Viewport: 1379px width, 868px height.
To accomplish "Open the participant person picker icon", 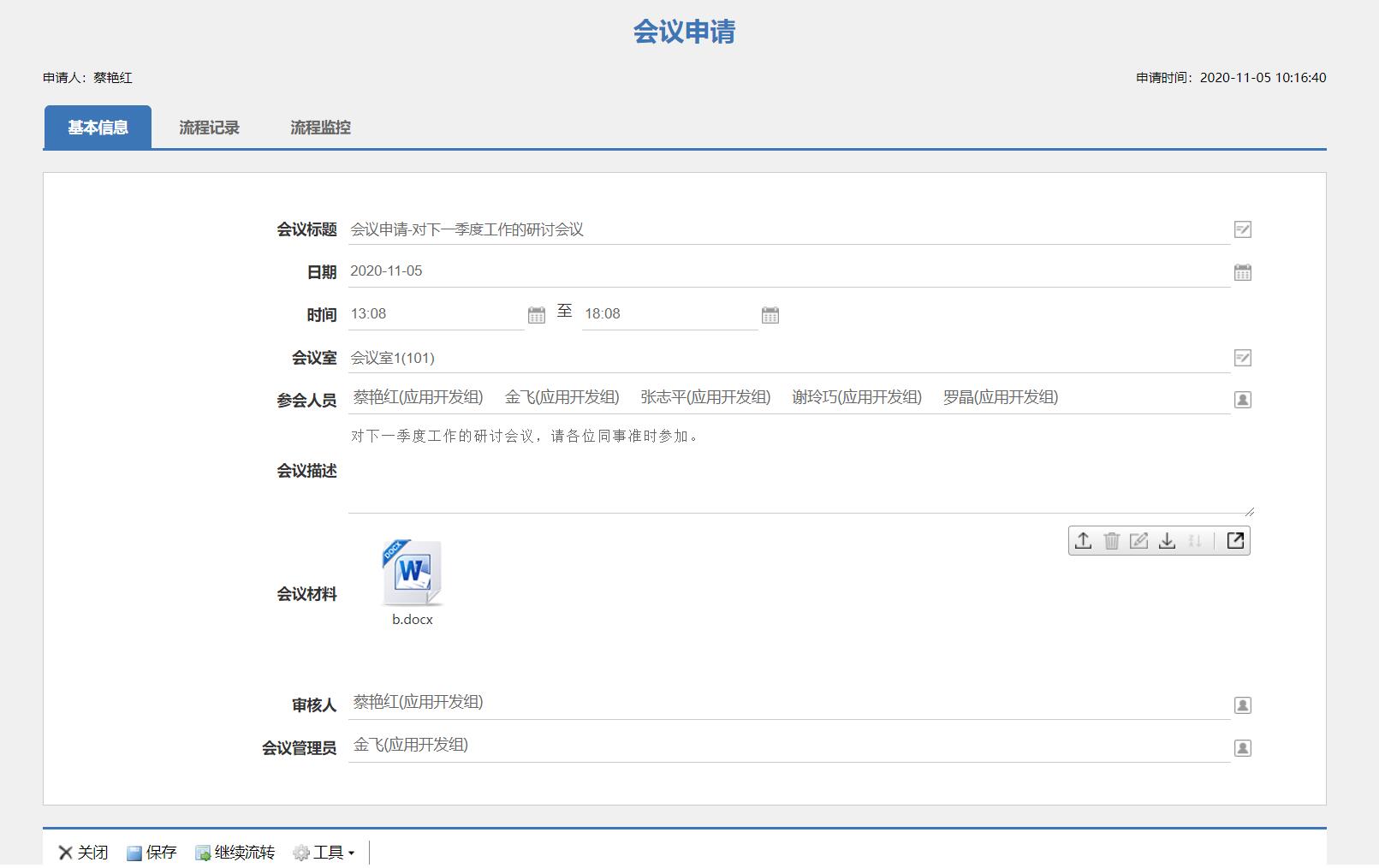I will (x=1242, y=400).
